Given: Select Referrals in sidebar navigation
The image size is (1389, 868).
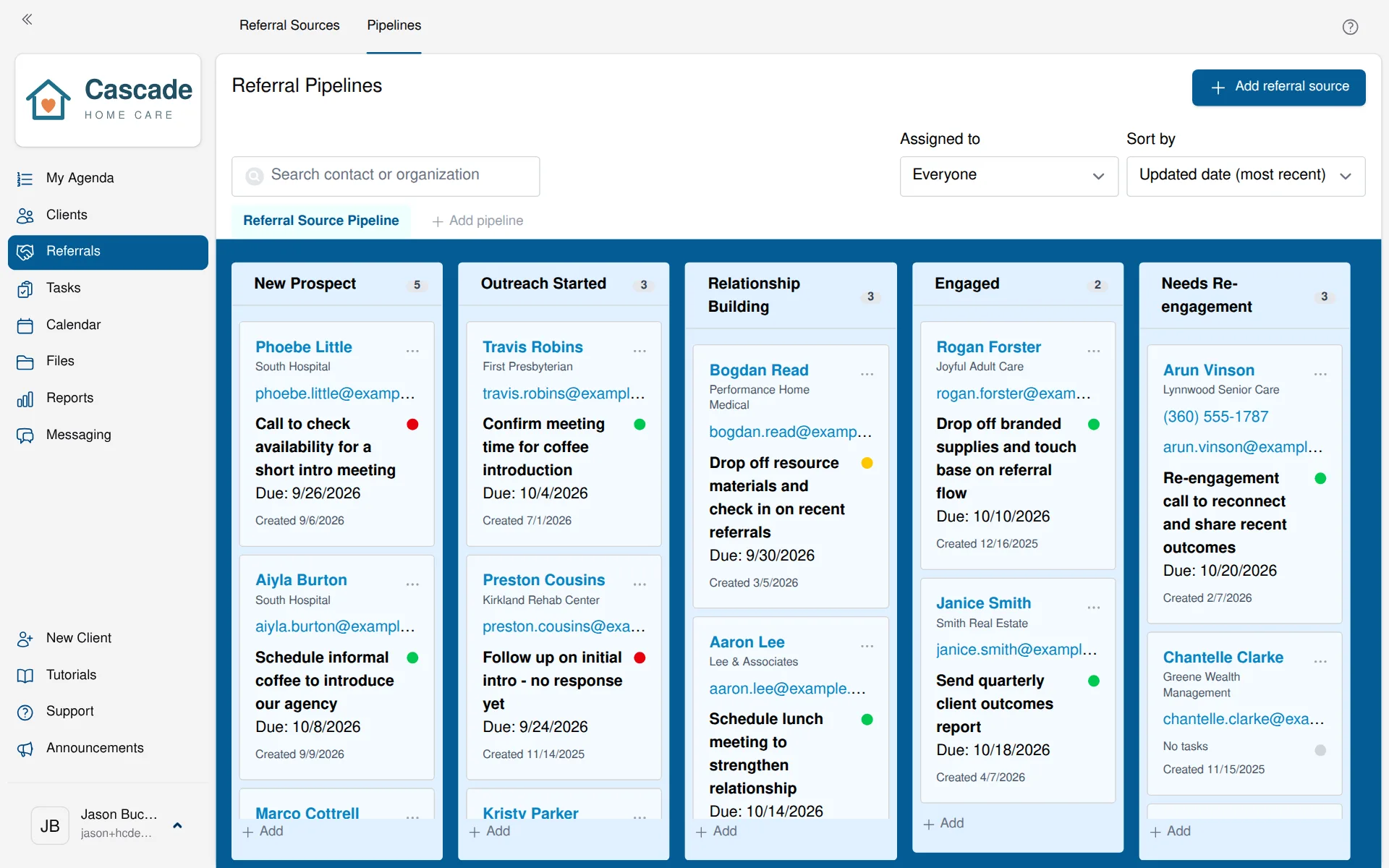Looking at the screenshot, I should click(108, 252).
